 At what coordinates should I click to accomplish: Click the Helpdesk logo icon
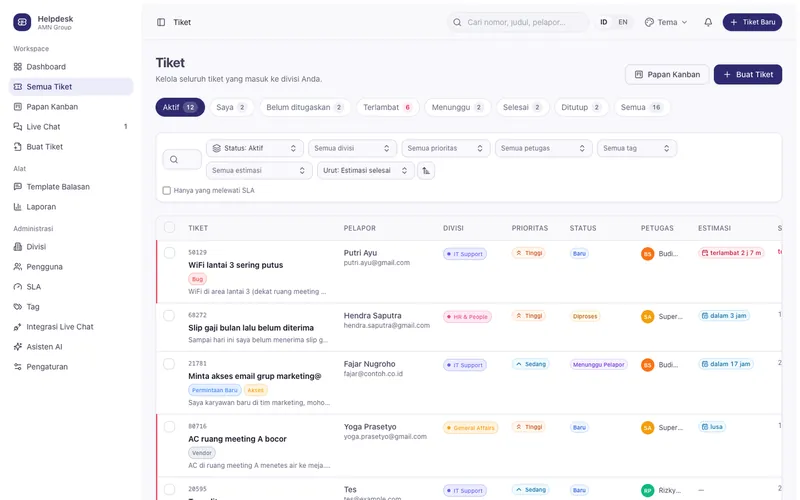22,22
